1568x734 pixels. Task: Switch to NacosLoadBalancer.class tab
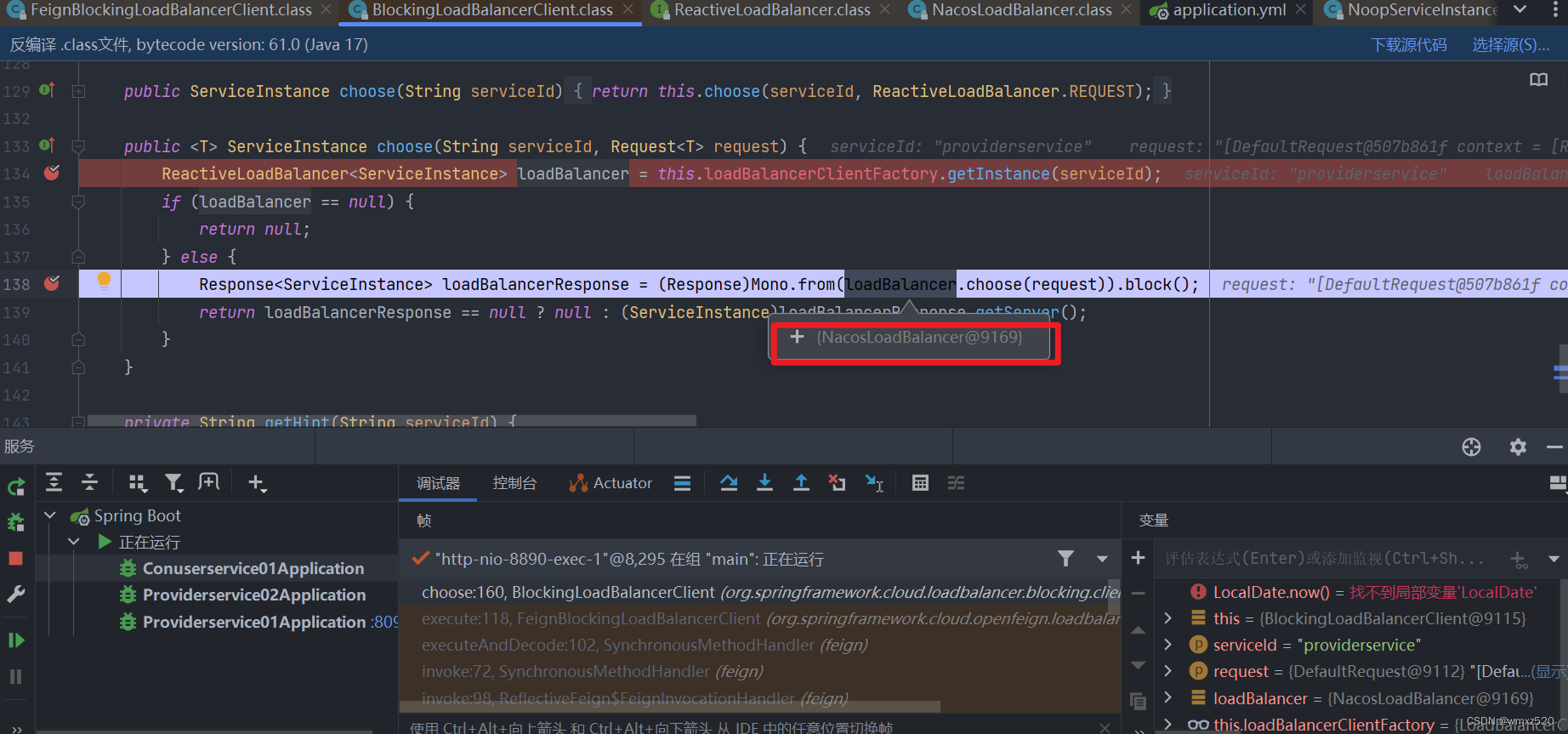tap(1021, 10)
